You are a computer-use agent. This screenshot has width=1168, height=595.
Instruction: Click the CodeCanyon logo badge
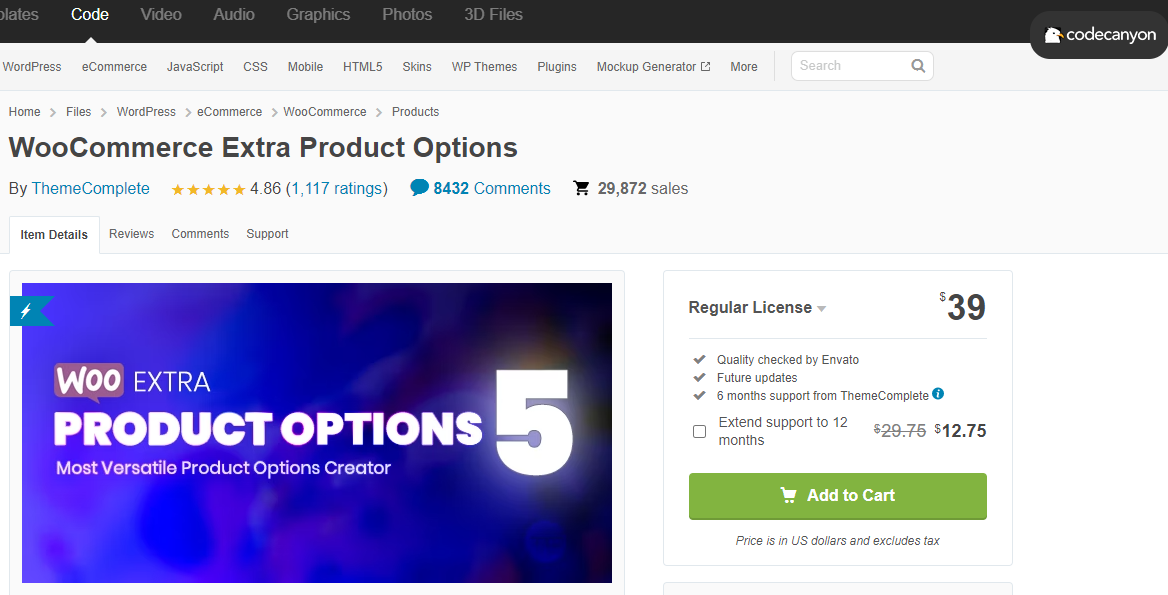tap(1099, 35)
